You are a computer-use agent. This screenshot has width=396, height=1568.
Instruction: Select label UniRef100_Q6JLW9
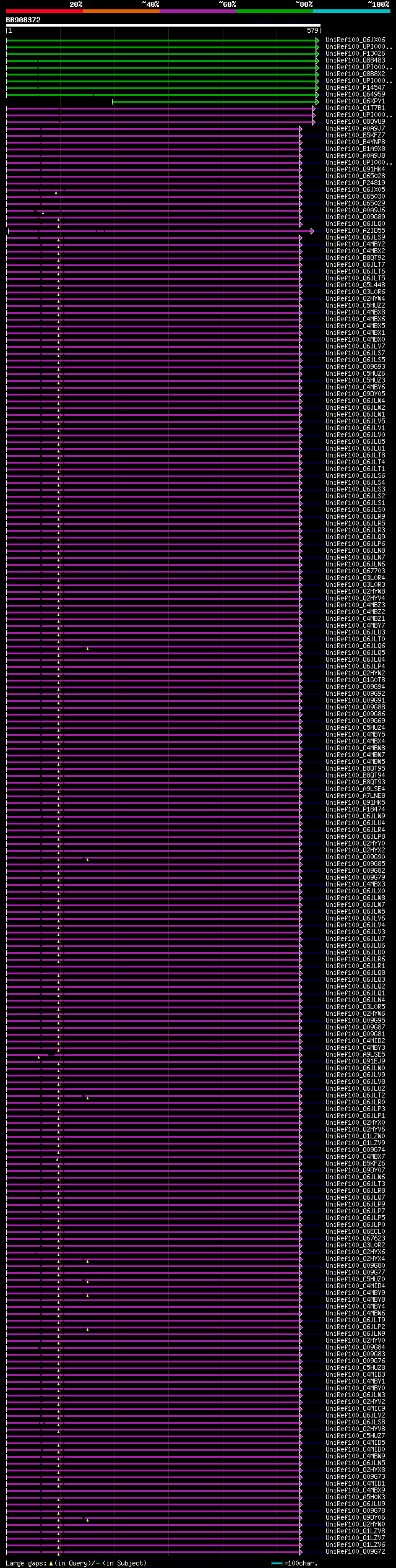(x=355, y=816)
